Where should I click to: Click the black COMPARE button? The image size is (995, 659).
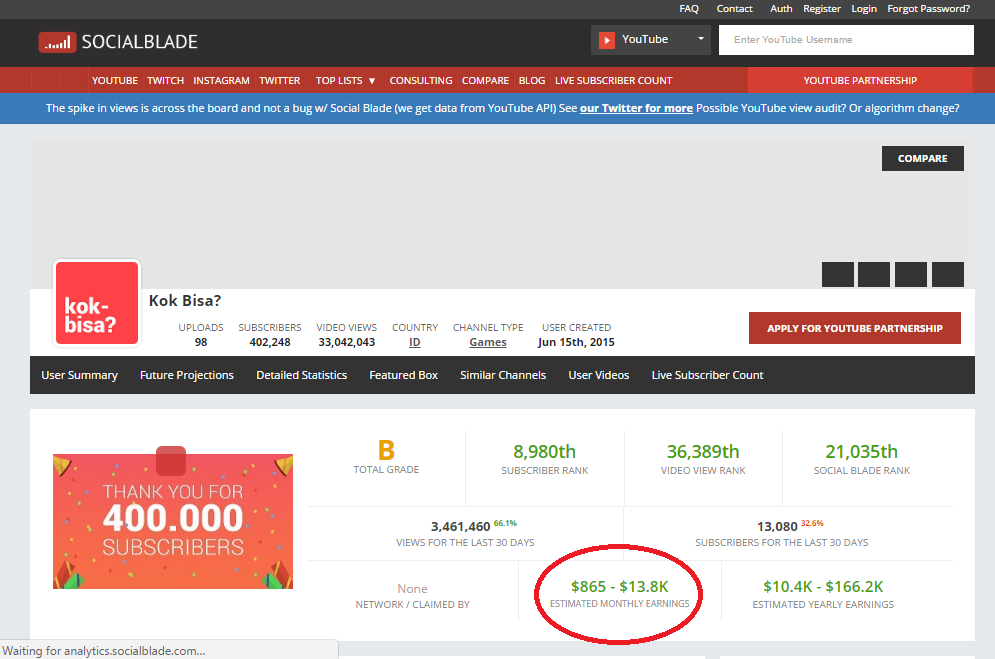click(923, 159)
